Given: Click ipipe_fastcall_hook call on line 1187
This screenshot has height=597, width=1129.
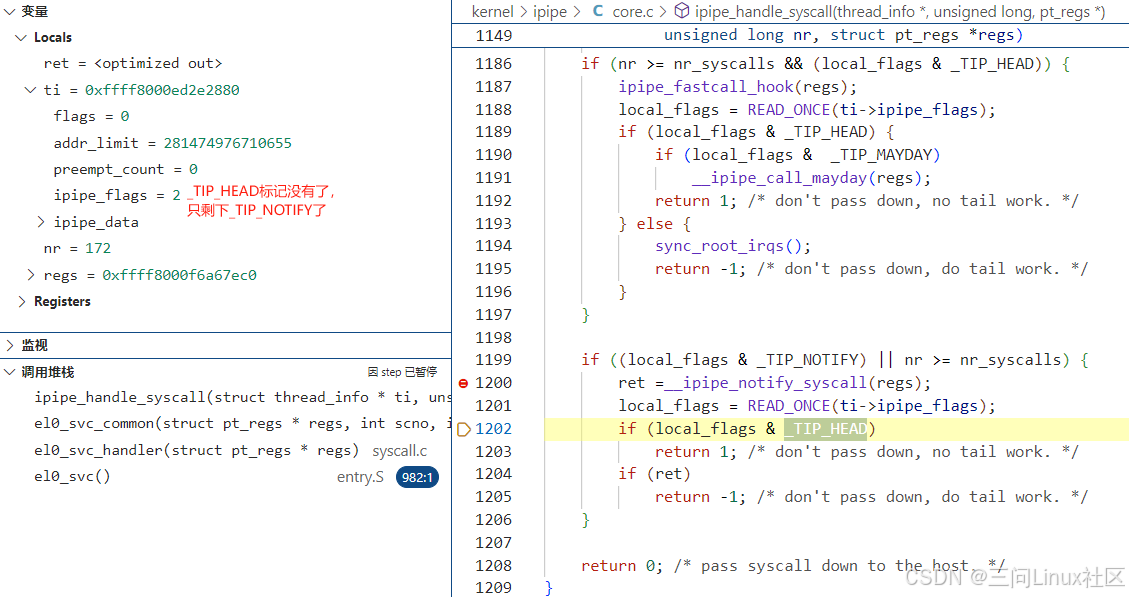Looking at the screenshot, I should [x=706, y=87].
